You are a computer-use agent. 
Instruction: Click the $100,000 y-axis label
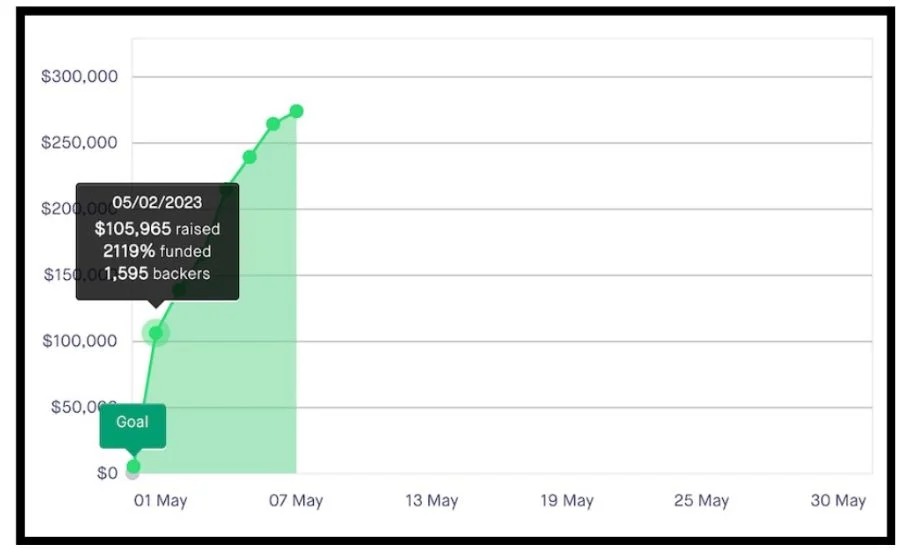coord(80,341)
